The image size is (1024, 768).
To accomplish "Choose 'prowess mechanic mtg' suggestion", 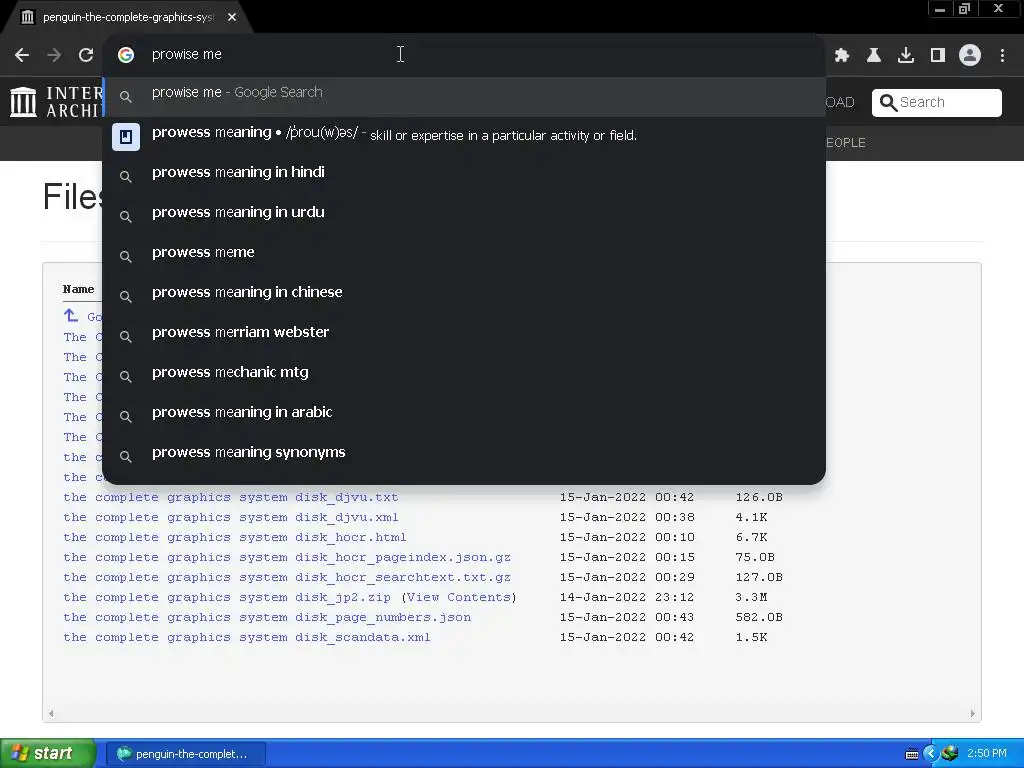I will [464, 376].
